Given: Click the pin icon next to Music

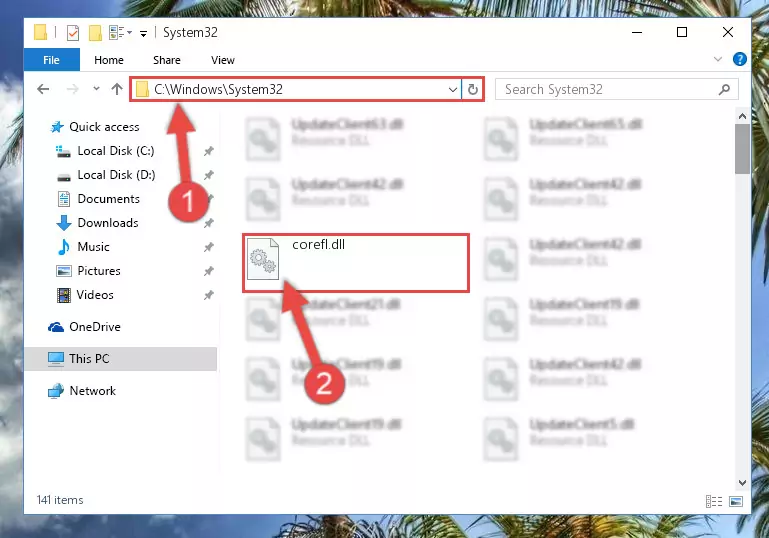Looking at the screenshot, I should [x=208, y=247].
